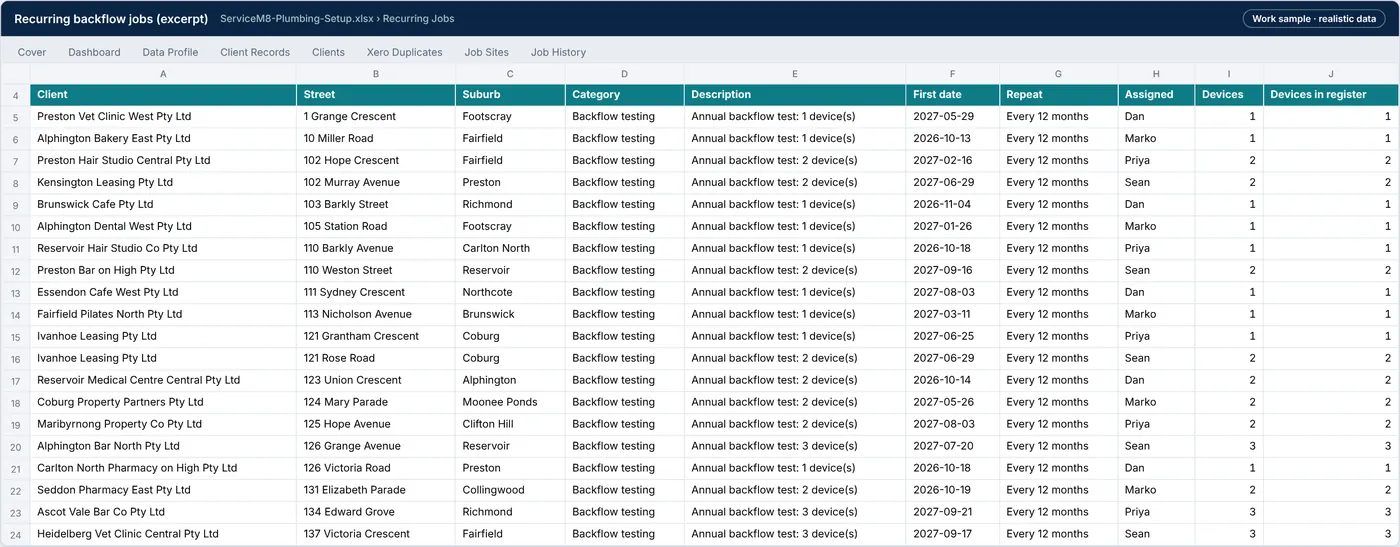
Task: Select cell Fairfield Pilates North Pty Ltd
Action: (163, 315)
